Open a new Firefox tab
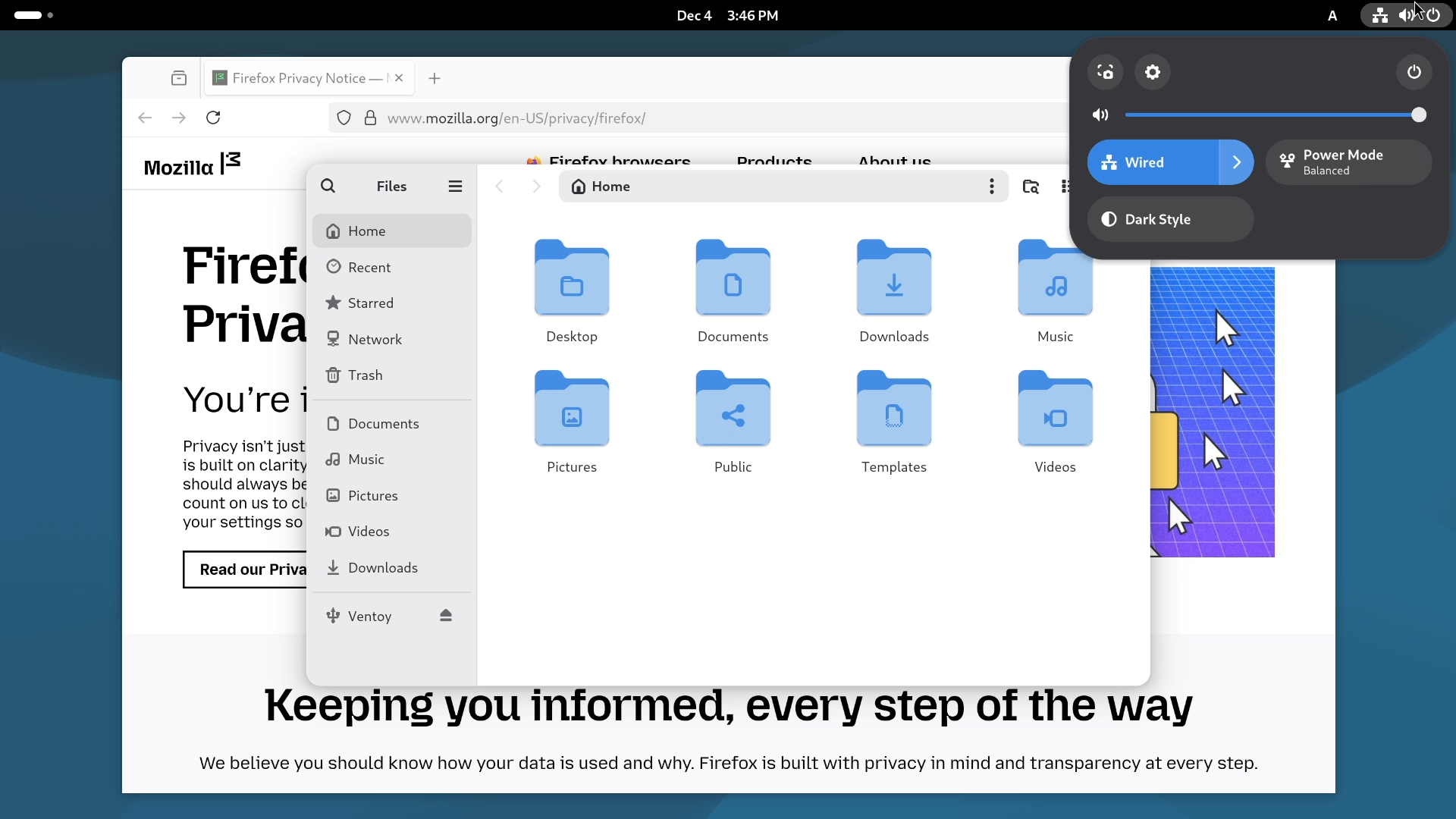 [x=435, y=78]
